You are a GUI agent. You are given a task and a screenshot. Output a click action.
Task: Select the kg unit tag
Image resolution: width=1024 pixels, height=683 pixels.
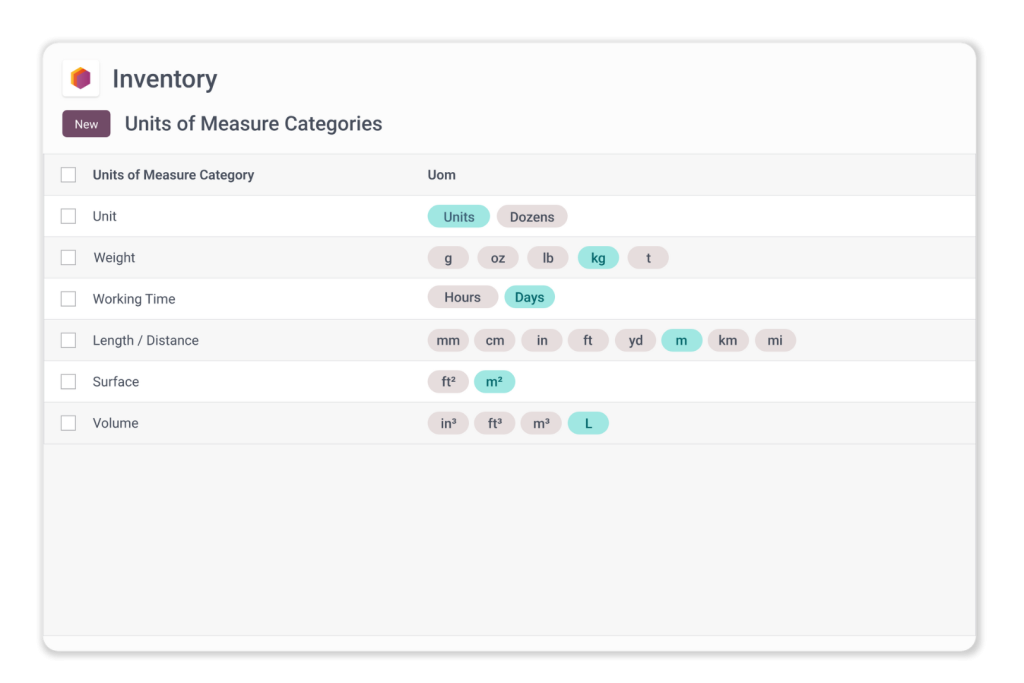tap(598, 258)
